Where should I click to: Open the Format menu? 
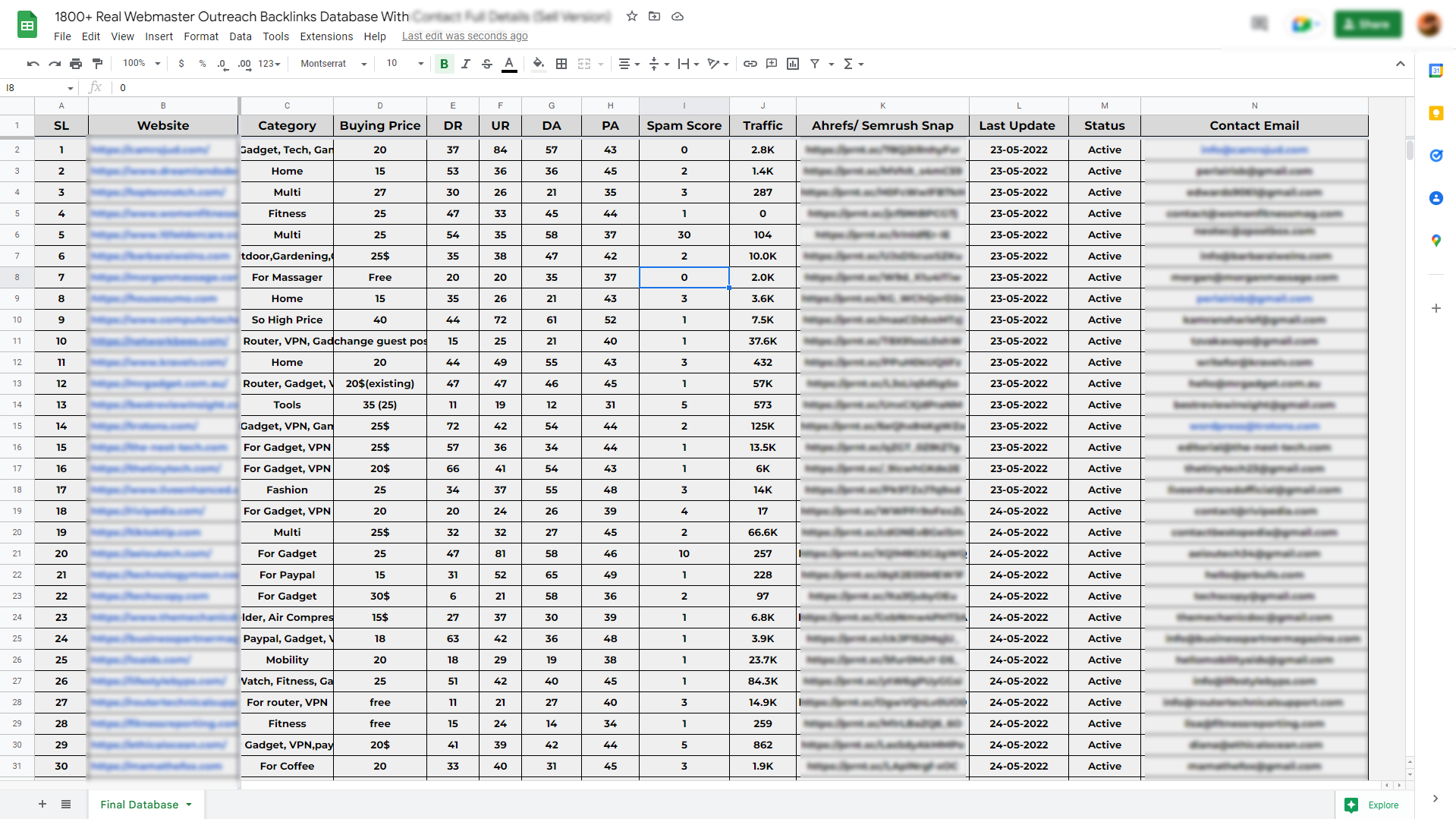[x=201, y=36]
